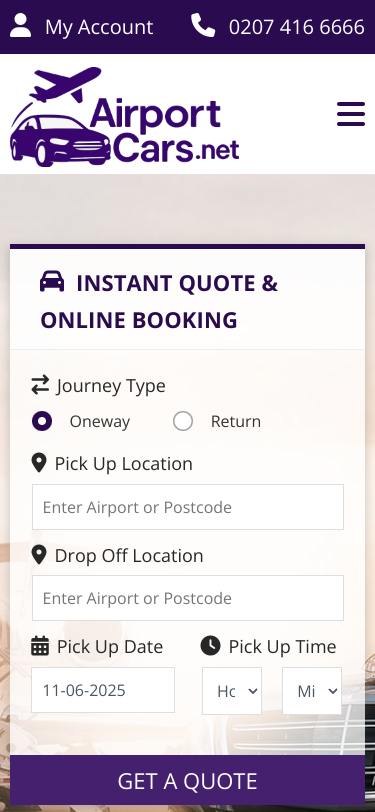Focus the Pick Up Location input field

pyautogui.click(x=188, y=507)
